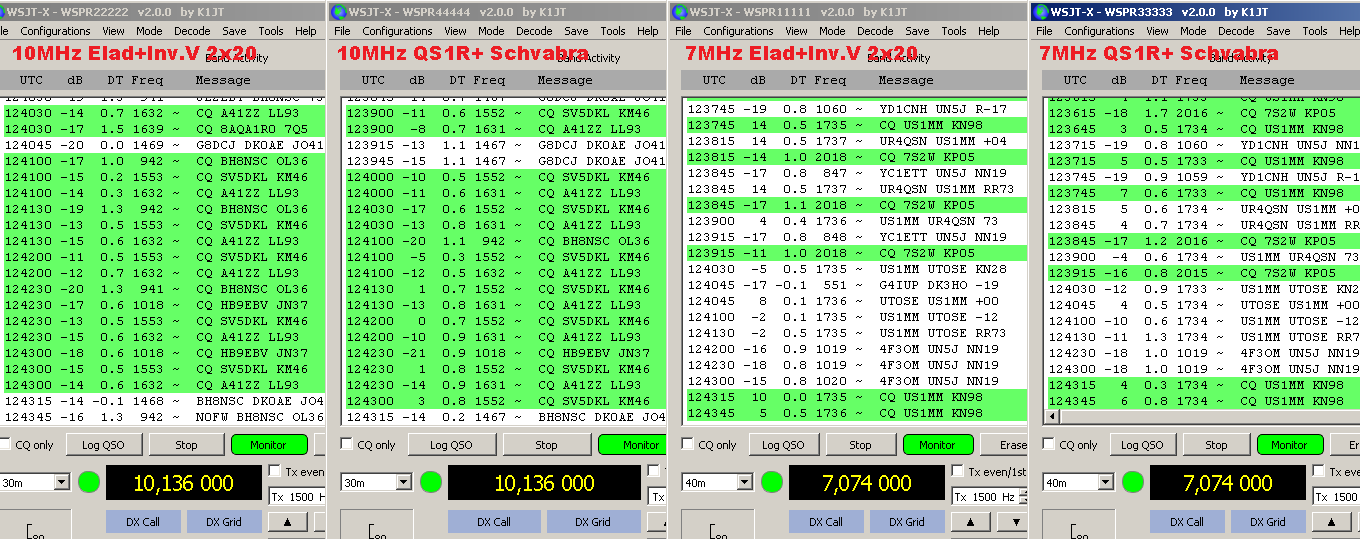Enable Tx even/1st checkbox in WSPR11111 window

click(x=958, y=471)
